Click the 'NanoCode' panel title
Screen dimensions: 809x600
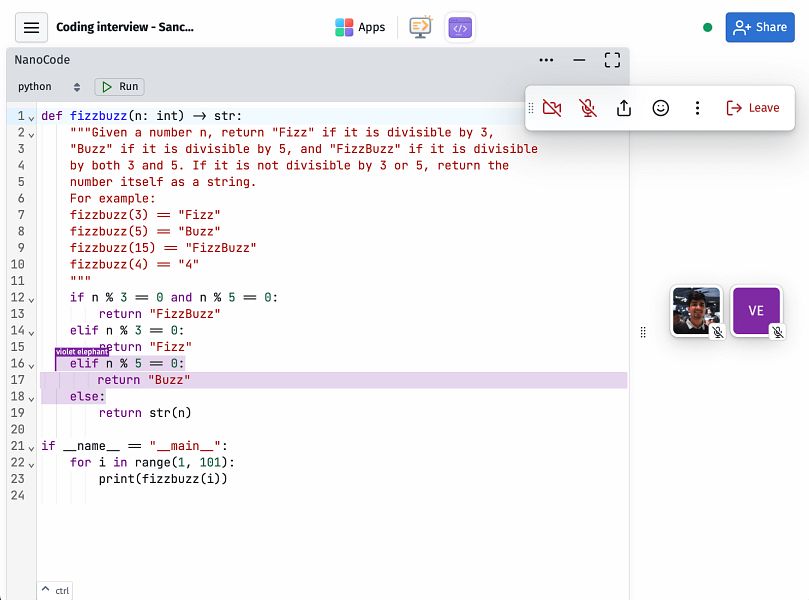coord(42,60)
